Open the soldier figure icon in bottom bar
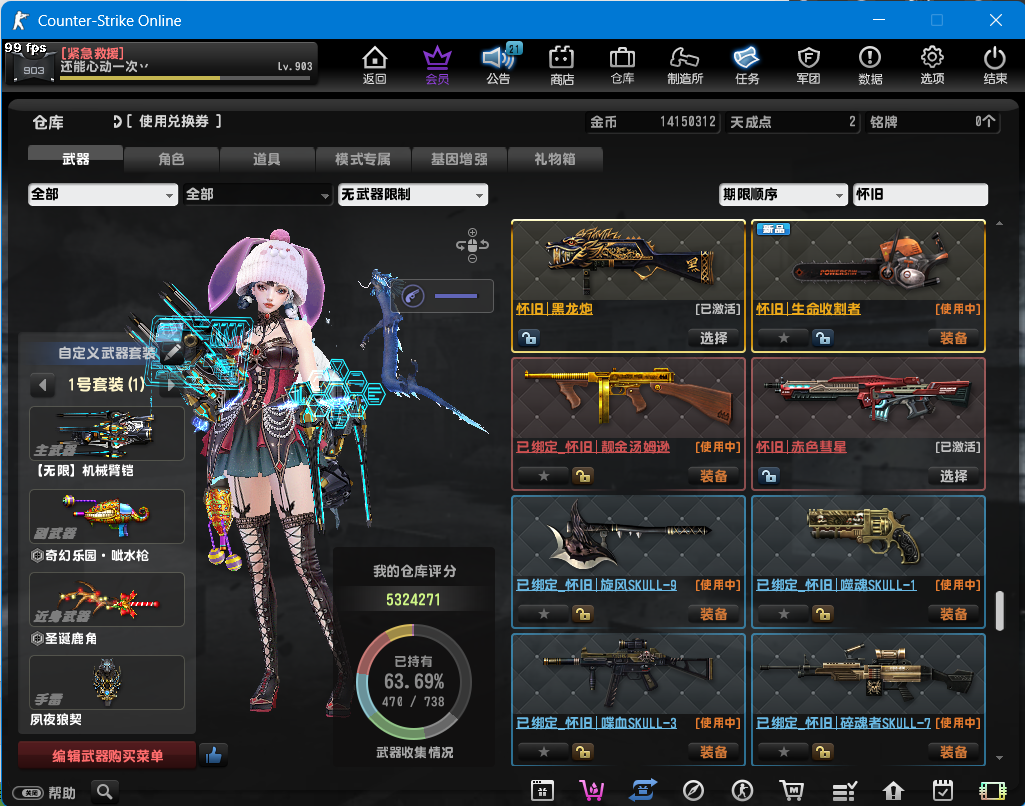This screenshot has height=806, width=1025. click(743, 791)
